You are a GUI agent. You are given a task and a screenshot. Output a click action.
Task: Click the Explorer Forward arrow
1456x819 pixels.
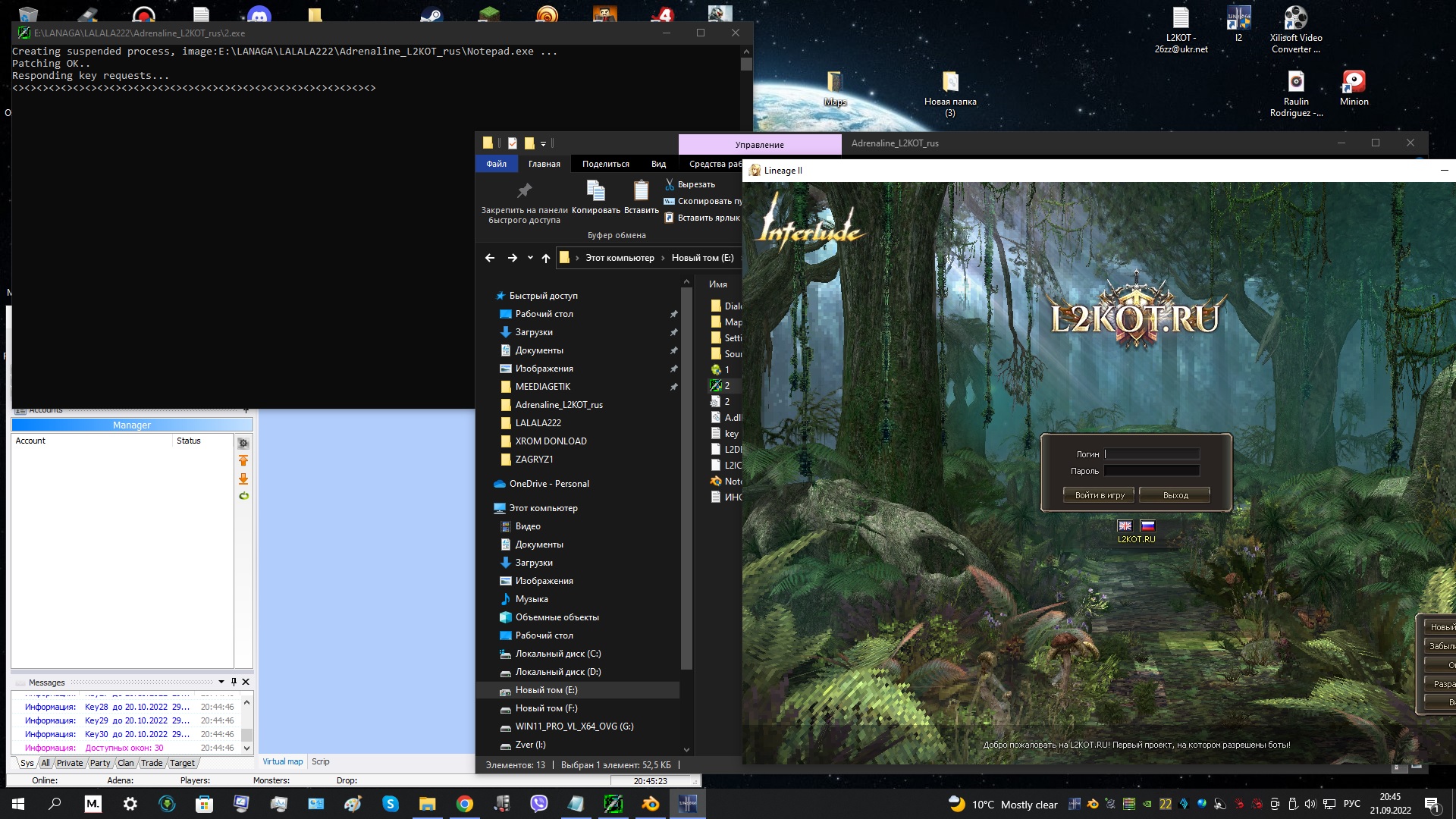tap(513, 258)
